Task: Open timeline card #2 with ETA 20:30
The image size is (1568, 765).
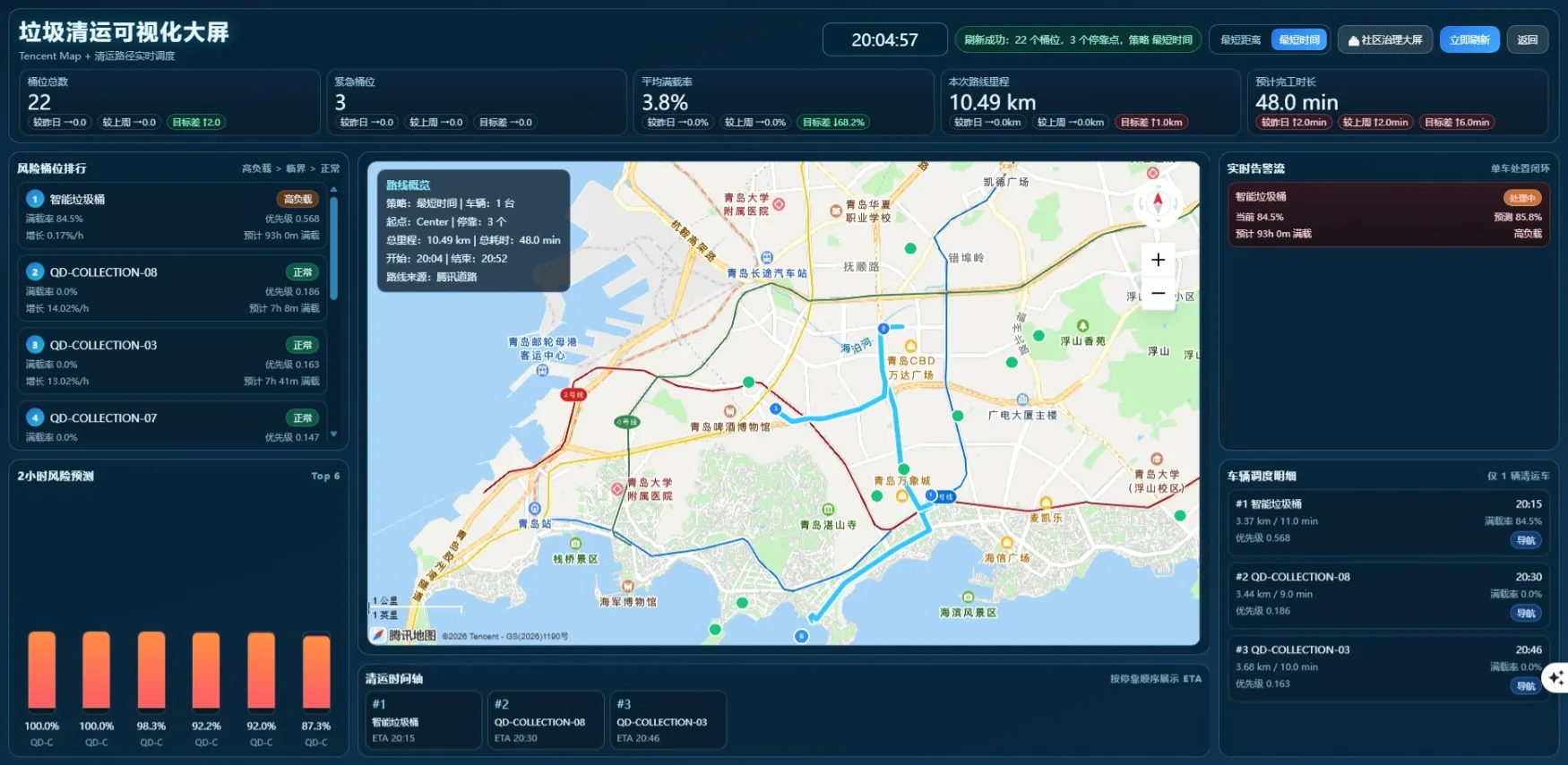Action: tap(545, 720)
